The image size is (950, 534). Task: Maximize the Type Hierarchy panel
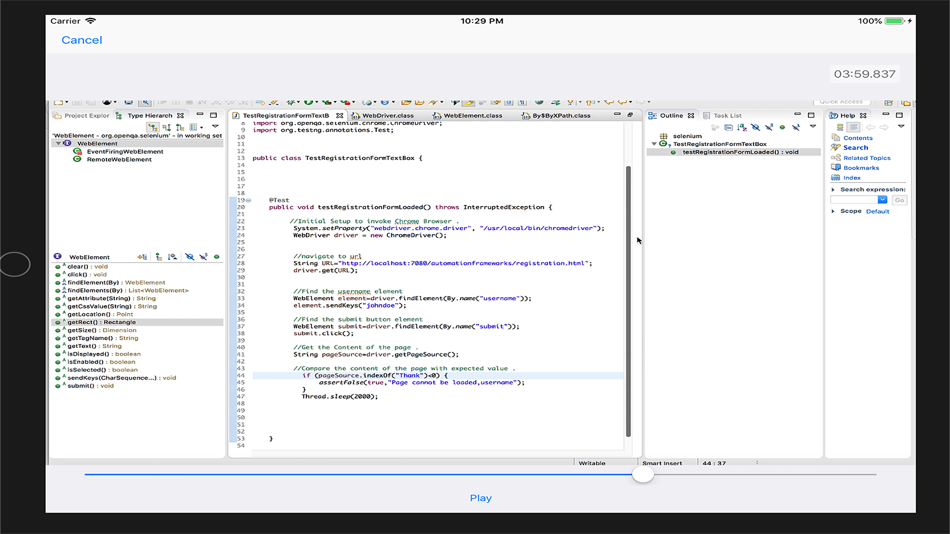point(214,115)
